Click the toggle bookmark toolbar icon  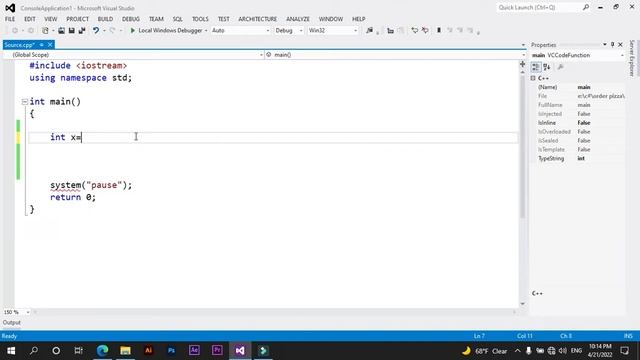coord(439,31)
